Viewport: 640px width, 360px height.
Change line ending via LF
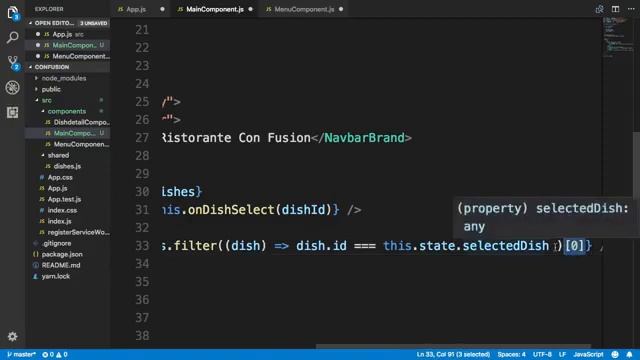(562, 354)
